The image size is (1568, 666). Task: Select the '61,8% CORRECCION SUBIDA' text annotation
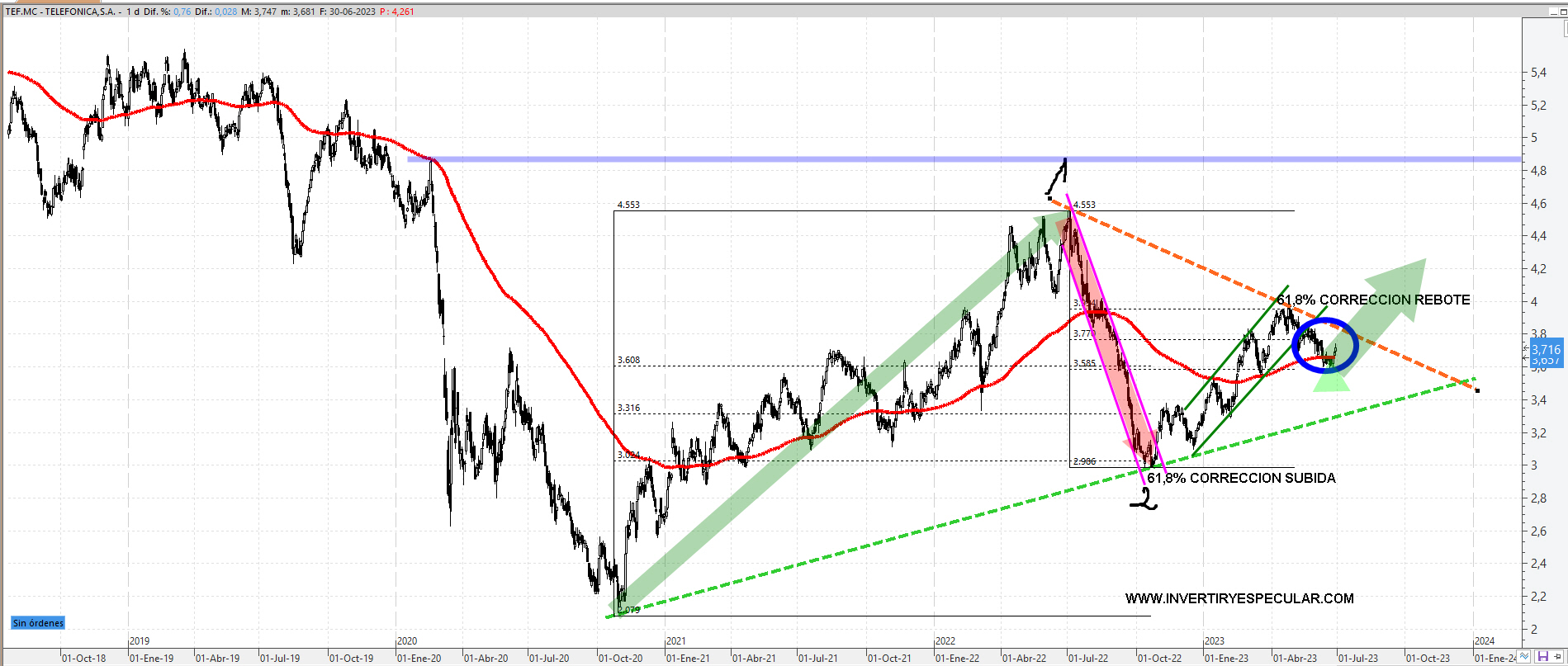tap(1241, 478)
